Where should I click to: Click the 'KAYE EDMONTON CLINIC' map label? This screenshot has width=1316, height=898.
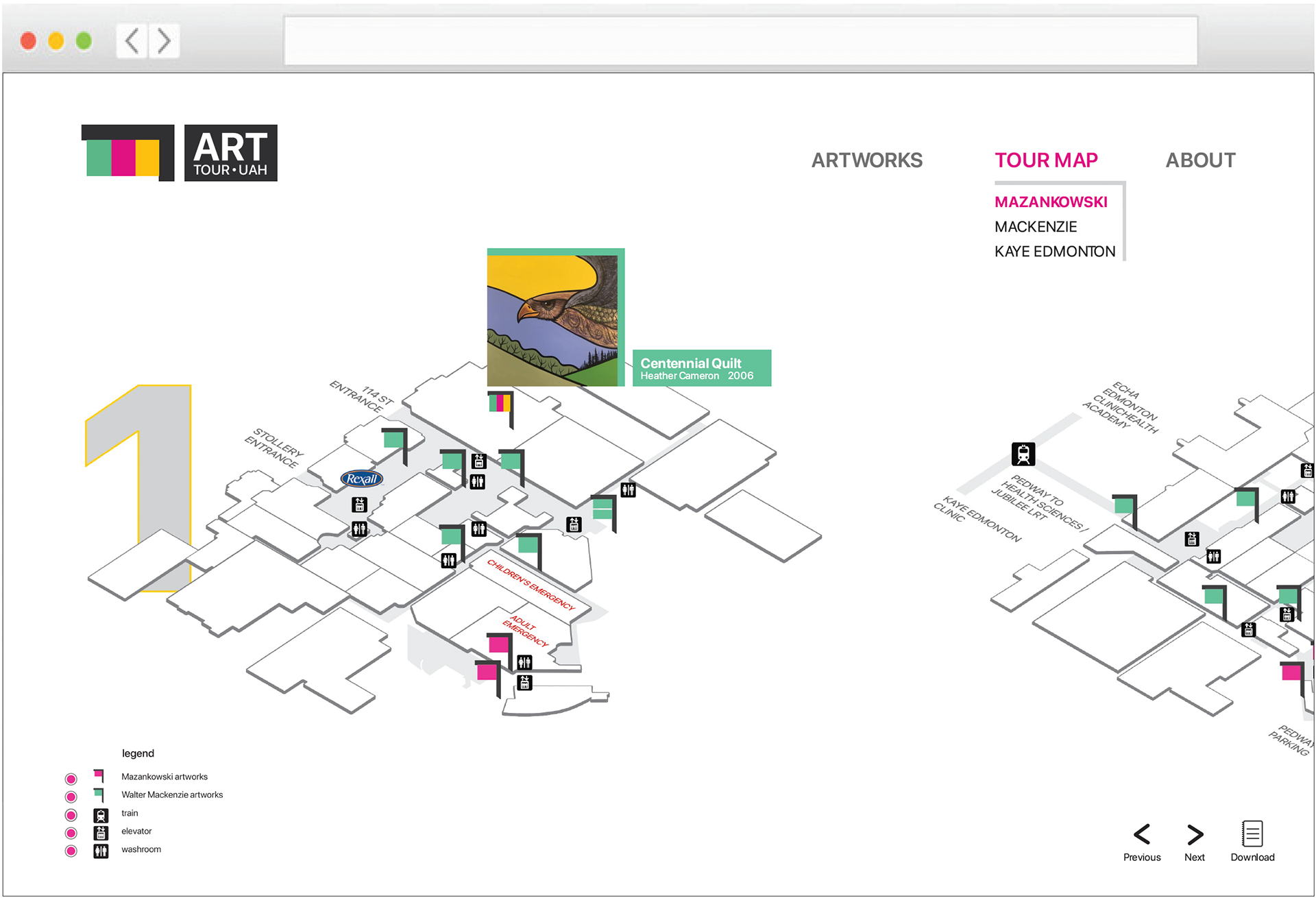(x=977, y=519)
